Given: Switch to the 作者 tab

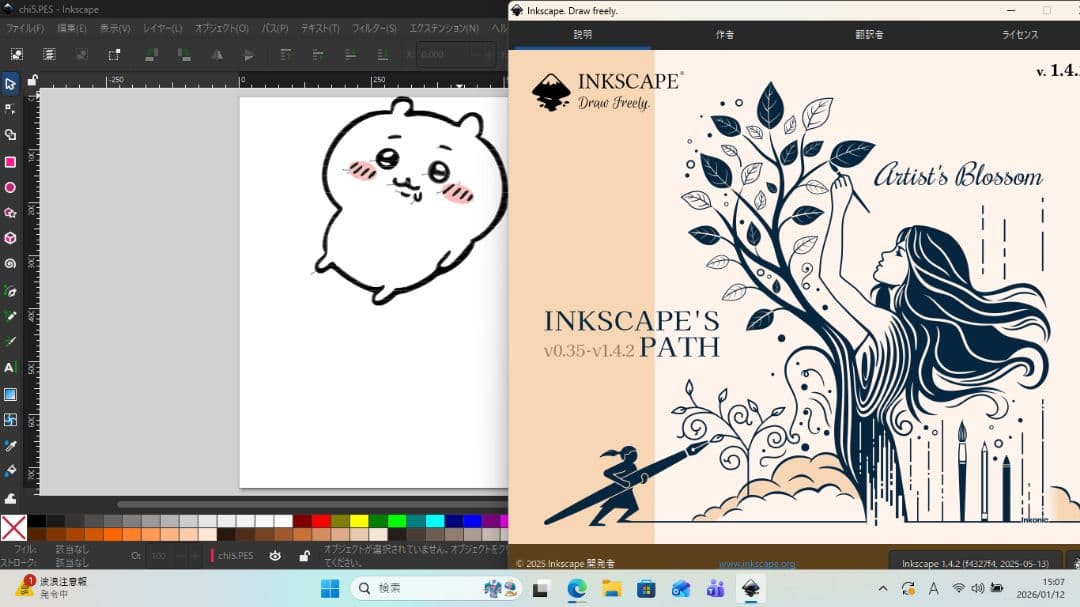Looking at the screenshot, I should [725, 35].
